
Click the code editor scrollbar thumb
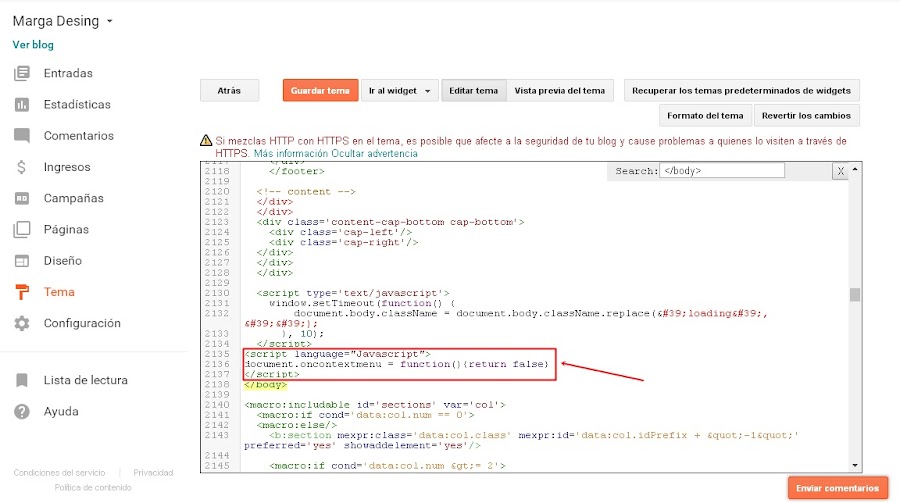tap(855, 295)
